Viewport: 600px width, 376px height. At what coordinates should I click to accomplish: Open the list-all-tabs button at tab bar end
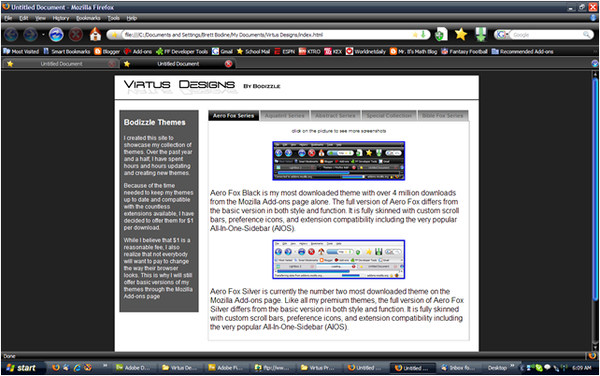pos(594,63)
